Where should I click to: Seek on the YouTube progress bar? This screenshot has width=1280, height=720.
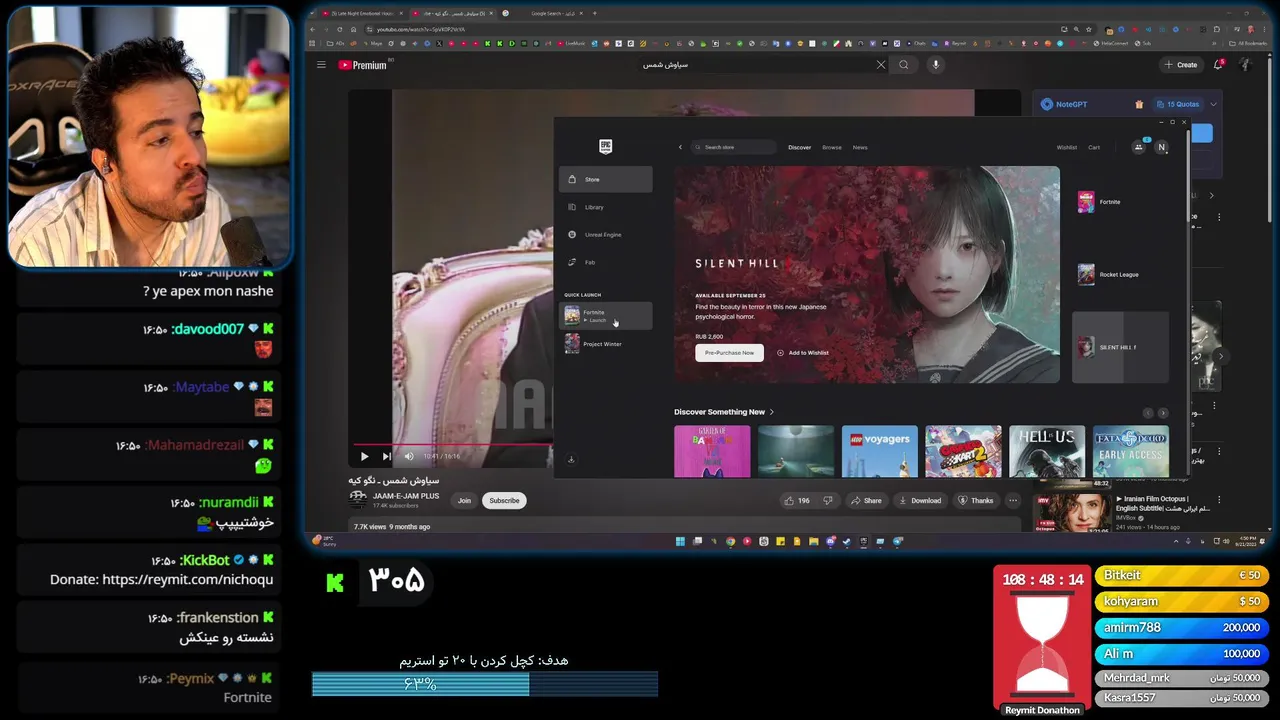click(x=453, y=444)
